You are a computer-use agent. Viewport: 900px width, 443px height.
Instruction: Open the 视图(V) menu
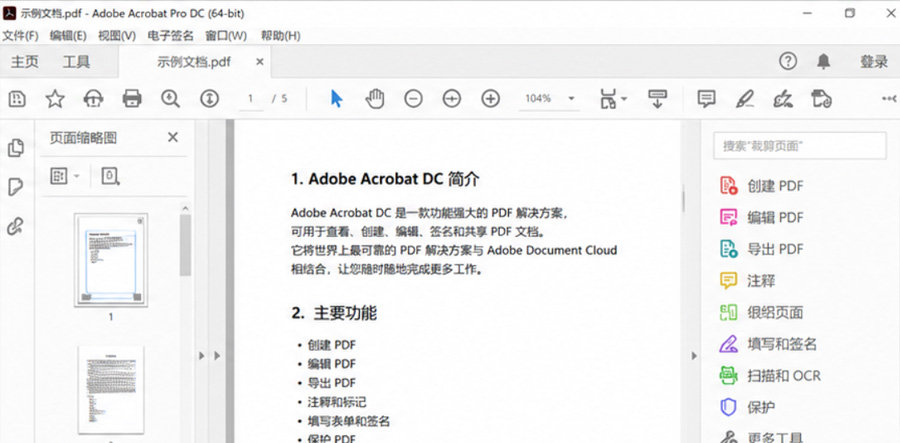[117, 36]
